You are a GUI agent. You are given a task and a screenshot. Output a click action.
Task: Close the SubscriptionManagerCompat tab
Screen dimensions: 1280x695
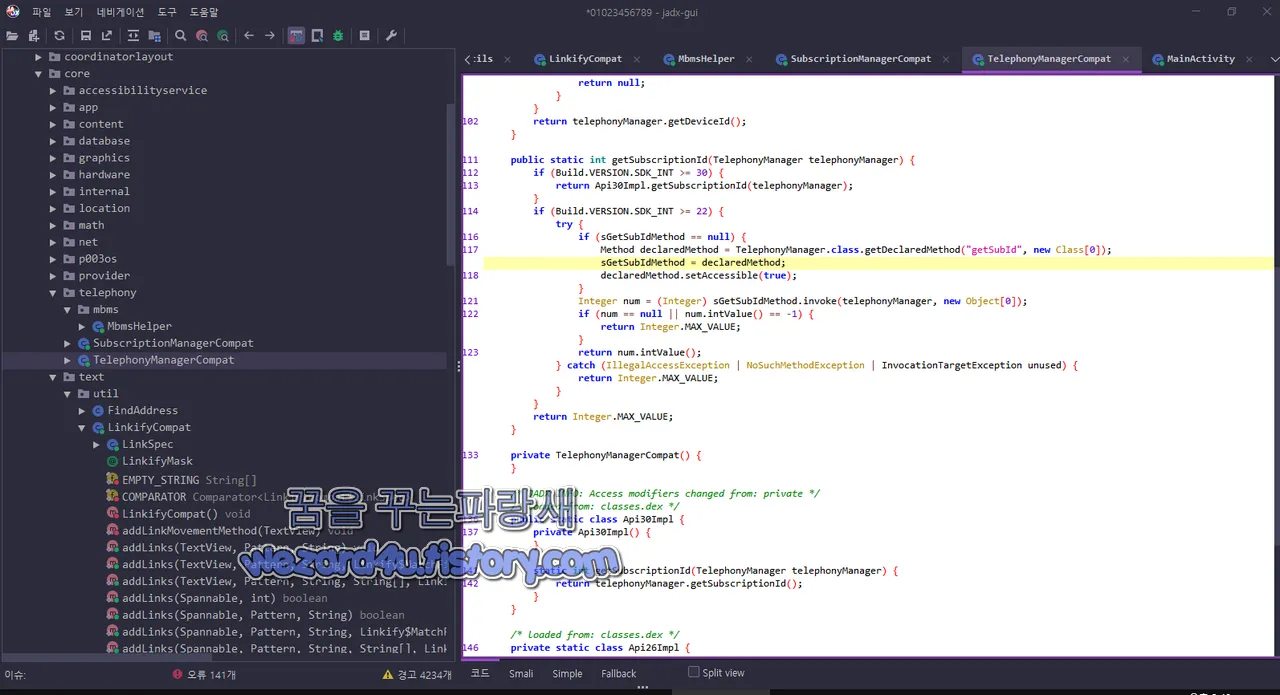pos(946,59)
